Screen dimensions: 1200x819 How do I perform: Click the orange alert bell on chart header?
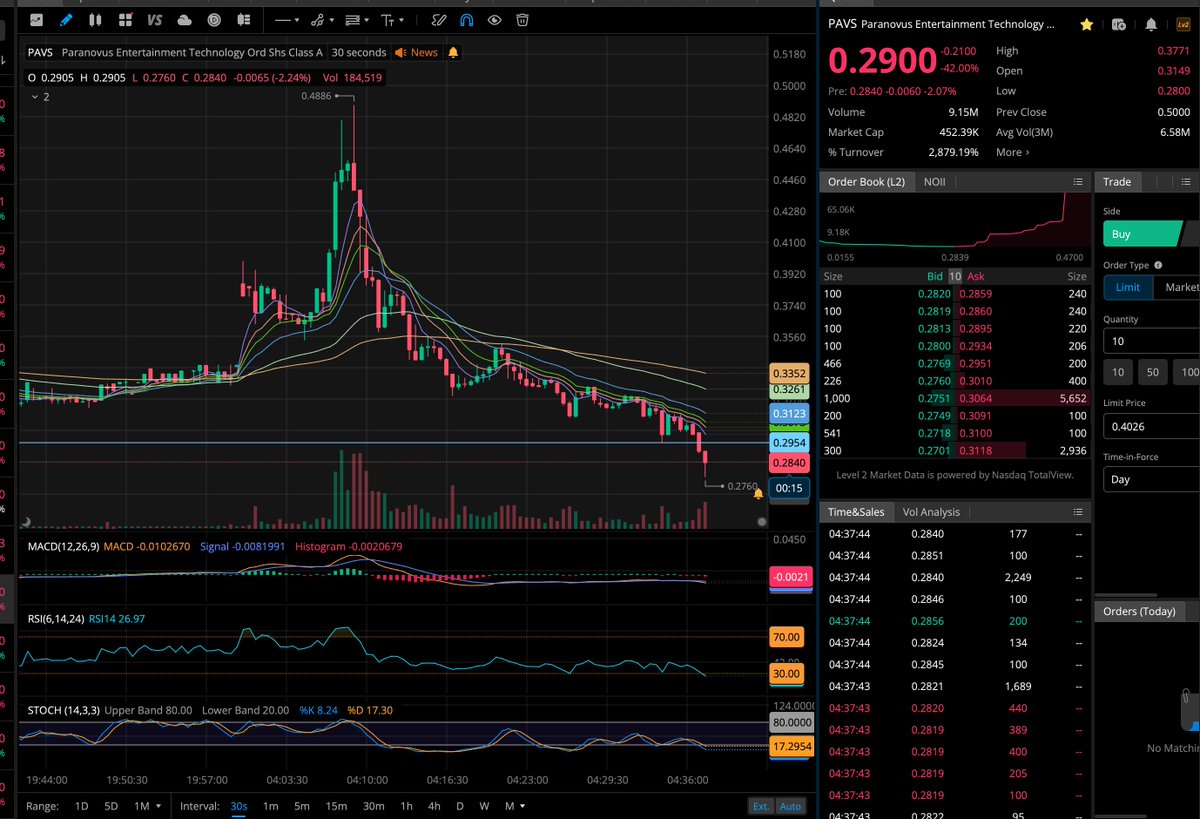(x=453, y=52)
